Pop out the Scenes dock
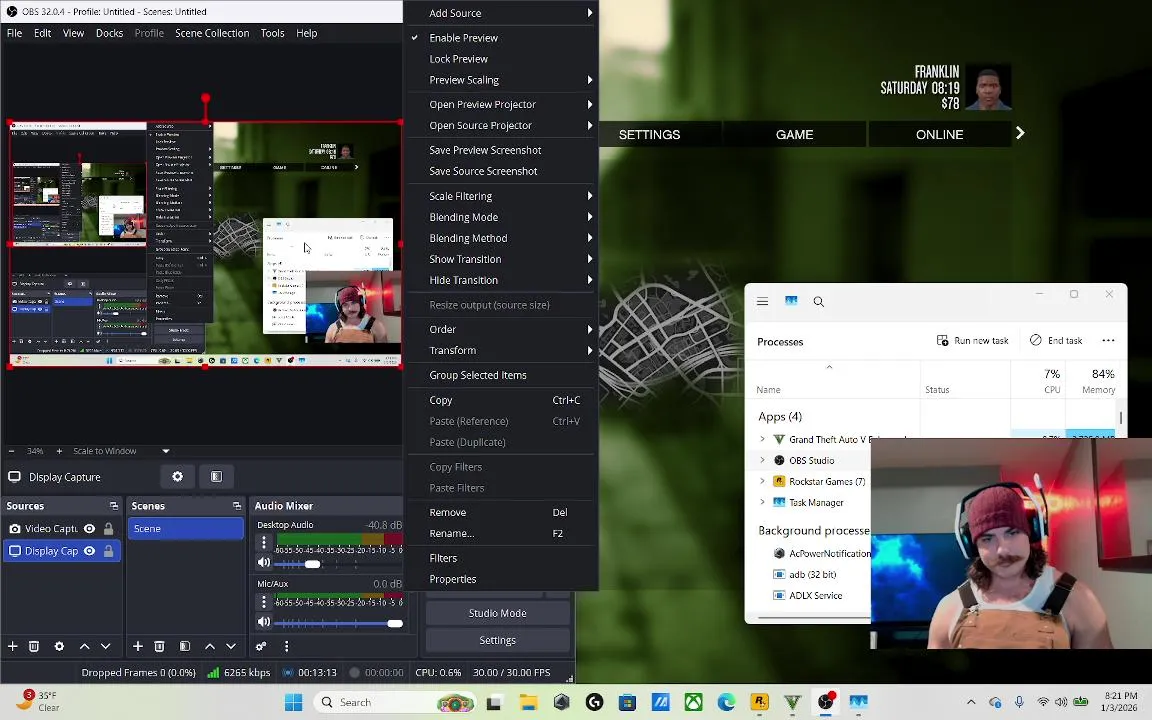 point(237,505)
